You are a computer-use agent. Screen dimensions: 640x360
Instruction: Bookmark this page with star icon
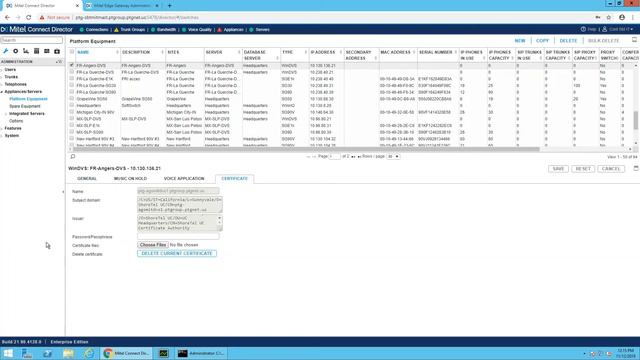609,18
